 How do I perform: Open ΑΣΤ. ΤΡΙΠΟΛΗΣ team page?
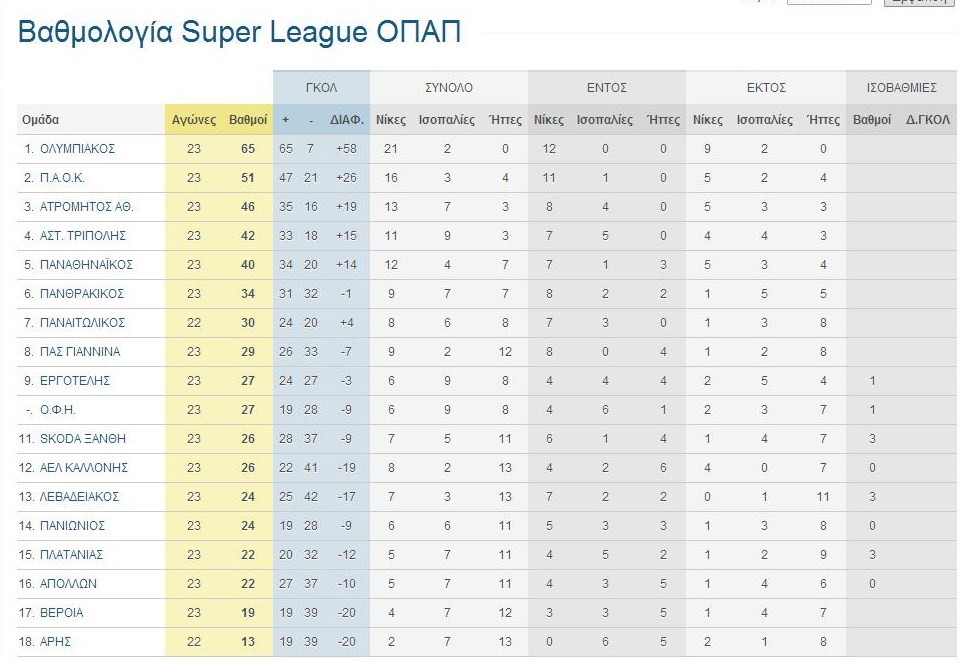[86, 236]
